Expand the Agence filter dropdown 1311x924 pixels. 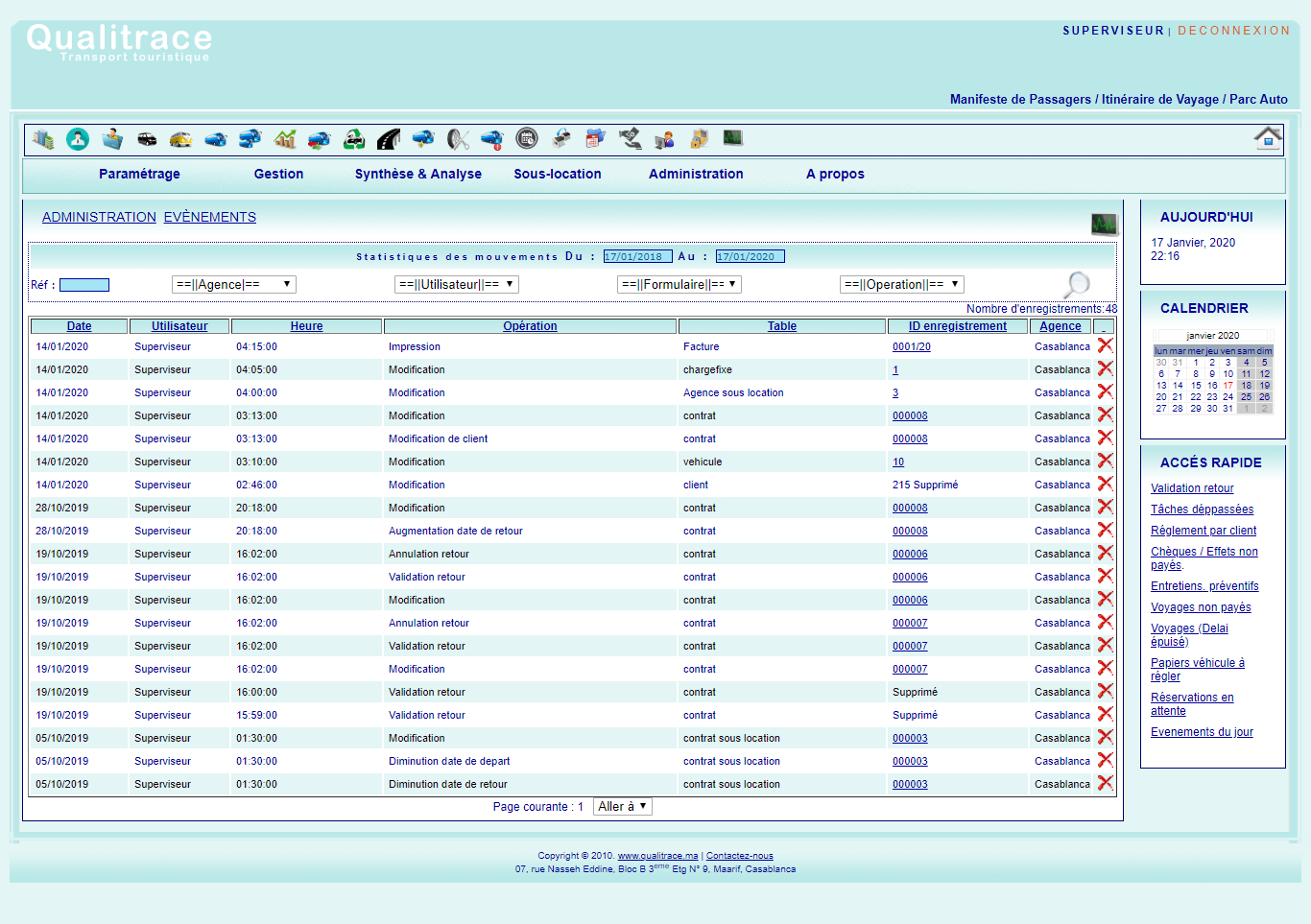[233, 285]
